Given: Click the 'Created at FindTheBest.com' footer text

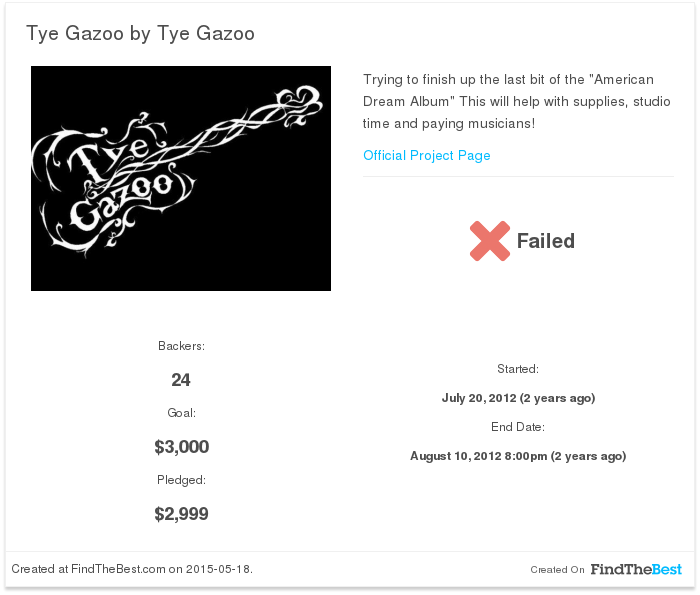Looking at the screenshot, I should pos(132,569).
